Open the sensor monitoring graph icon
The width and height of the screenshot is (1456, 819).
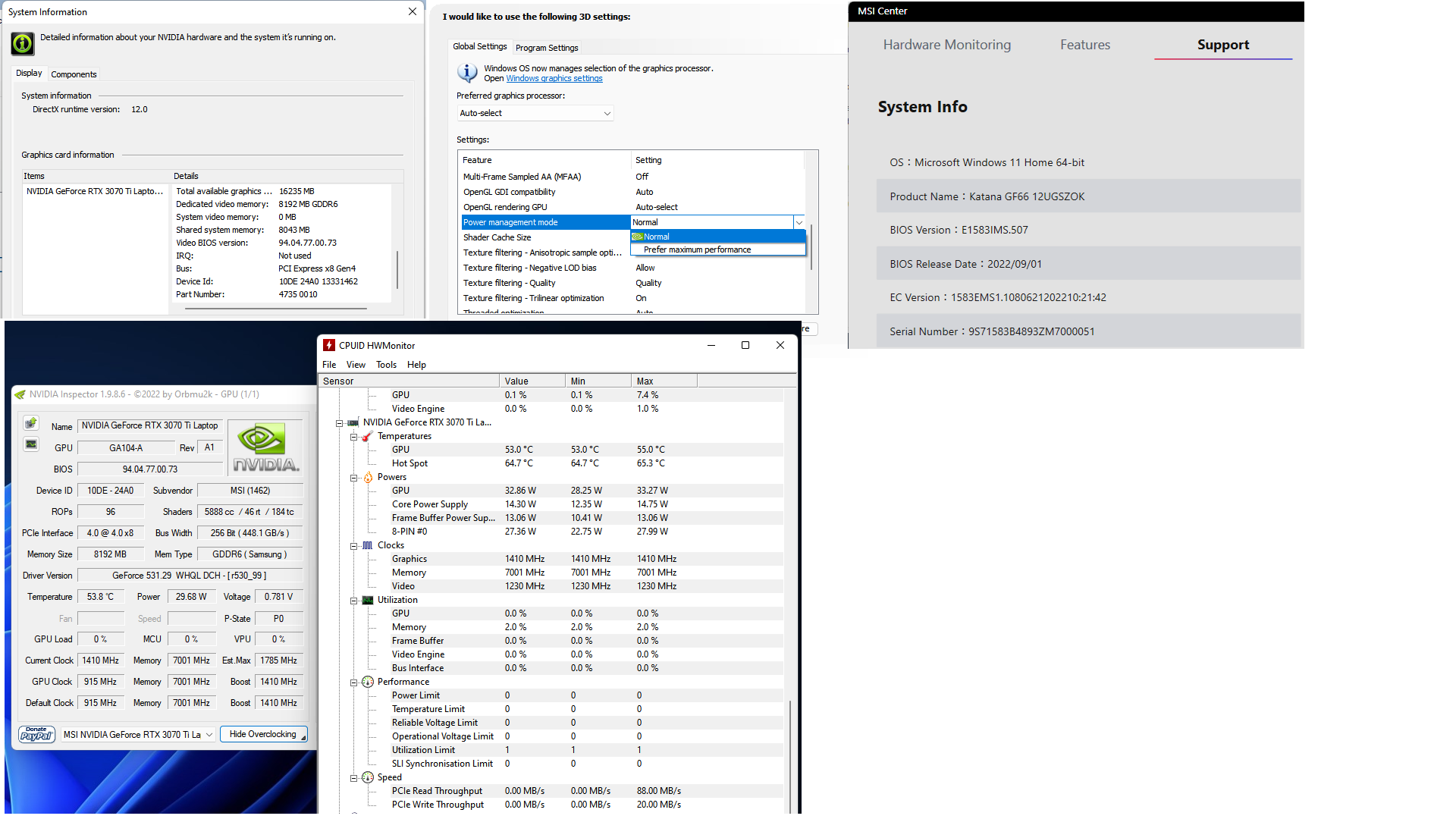pos(31,444)
